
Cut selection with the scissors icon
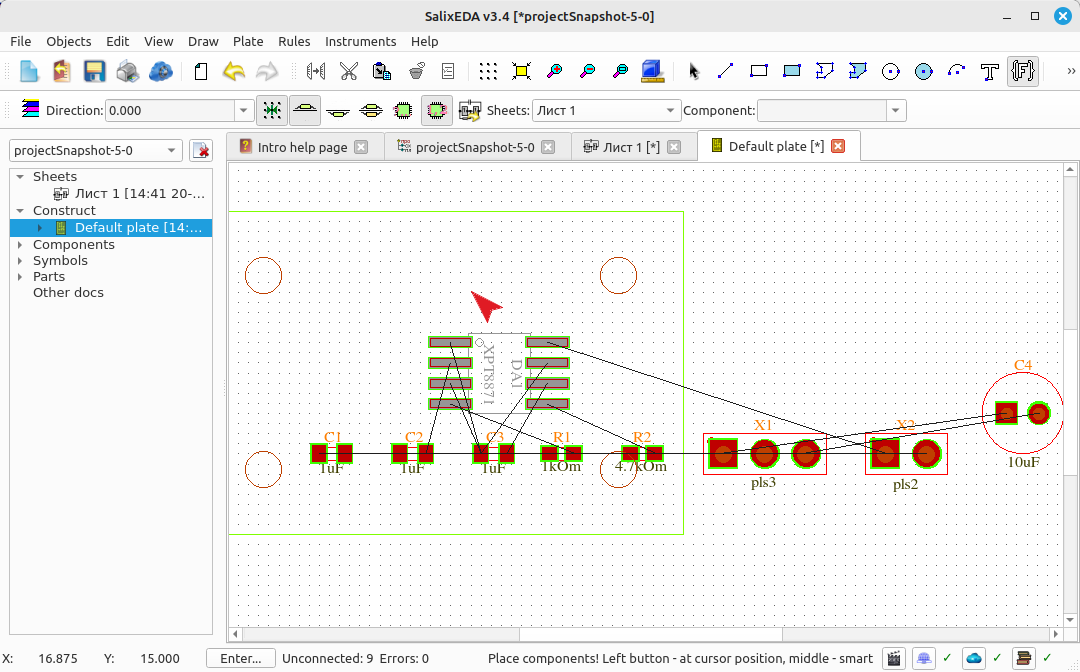pos(349,71)
